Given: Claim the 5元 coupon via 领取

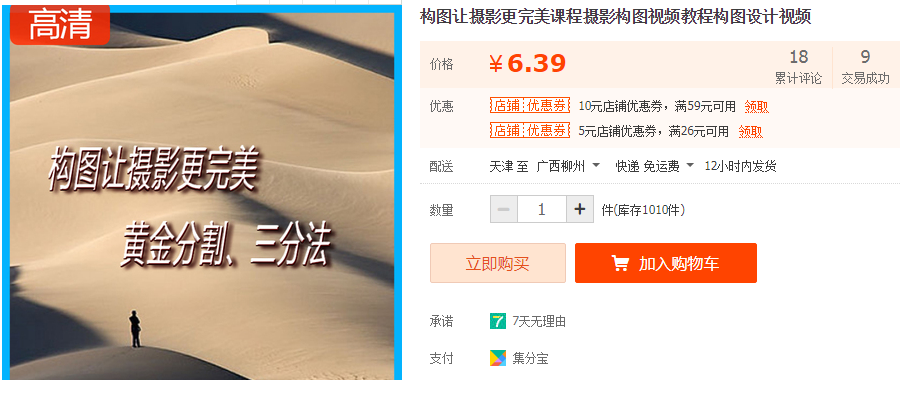Looking at the screenshot, I should (750, 131).
